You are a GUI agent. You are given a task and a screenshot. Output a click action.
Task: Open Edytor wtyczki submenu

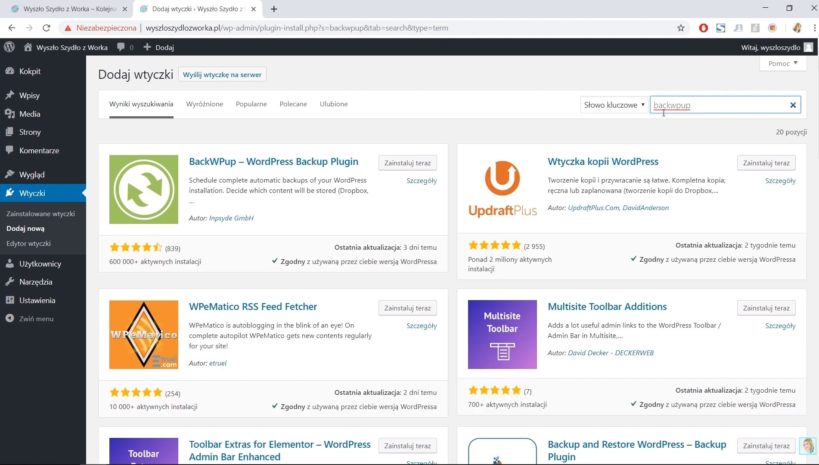(x=29, y=243)
